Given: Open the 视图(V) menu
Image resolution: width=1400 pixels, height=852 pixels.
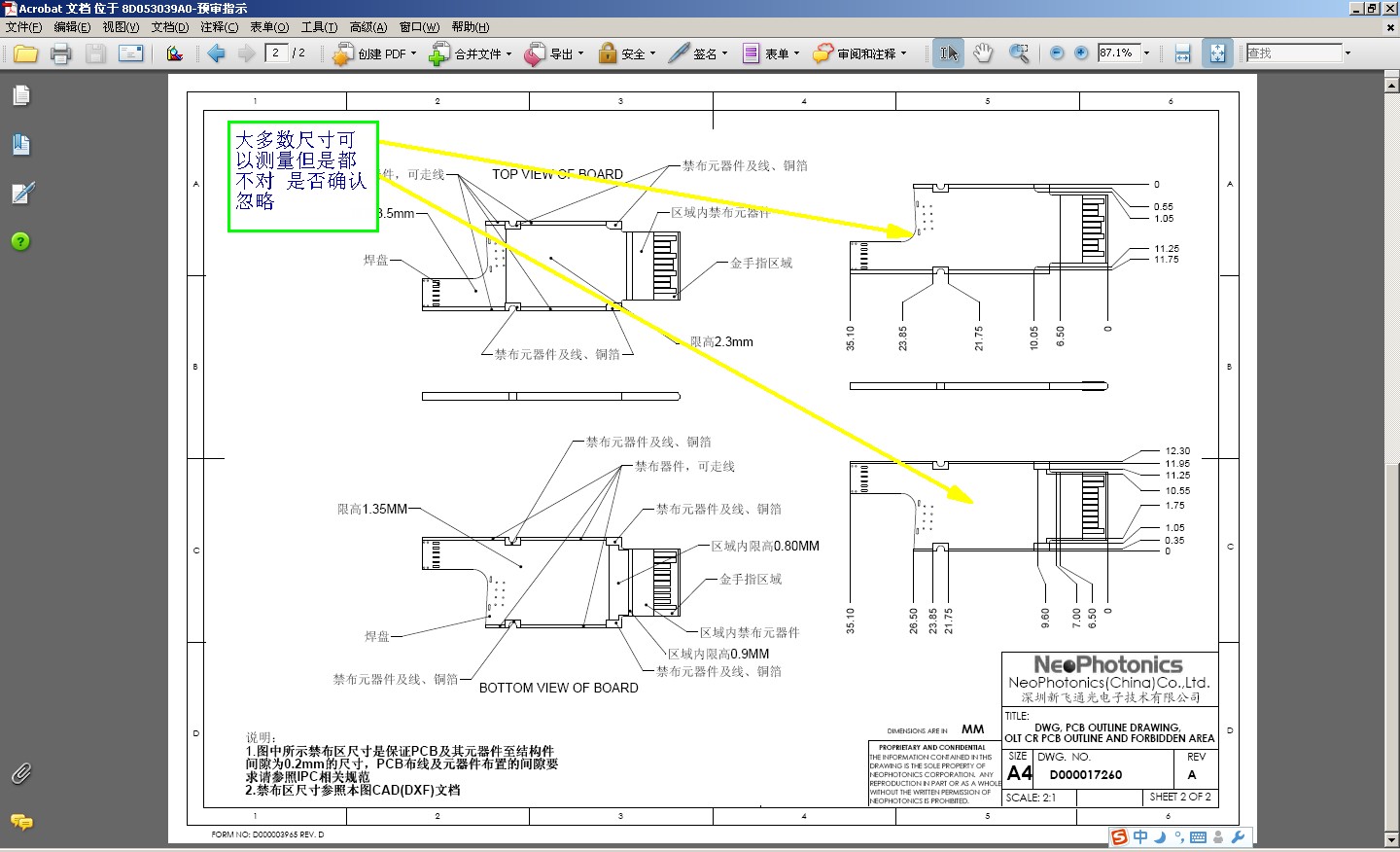Looking at the screenshot, I should [x=121, y=27].
